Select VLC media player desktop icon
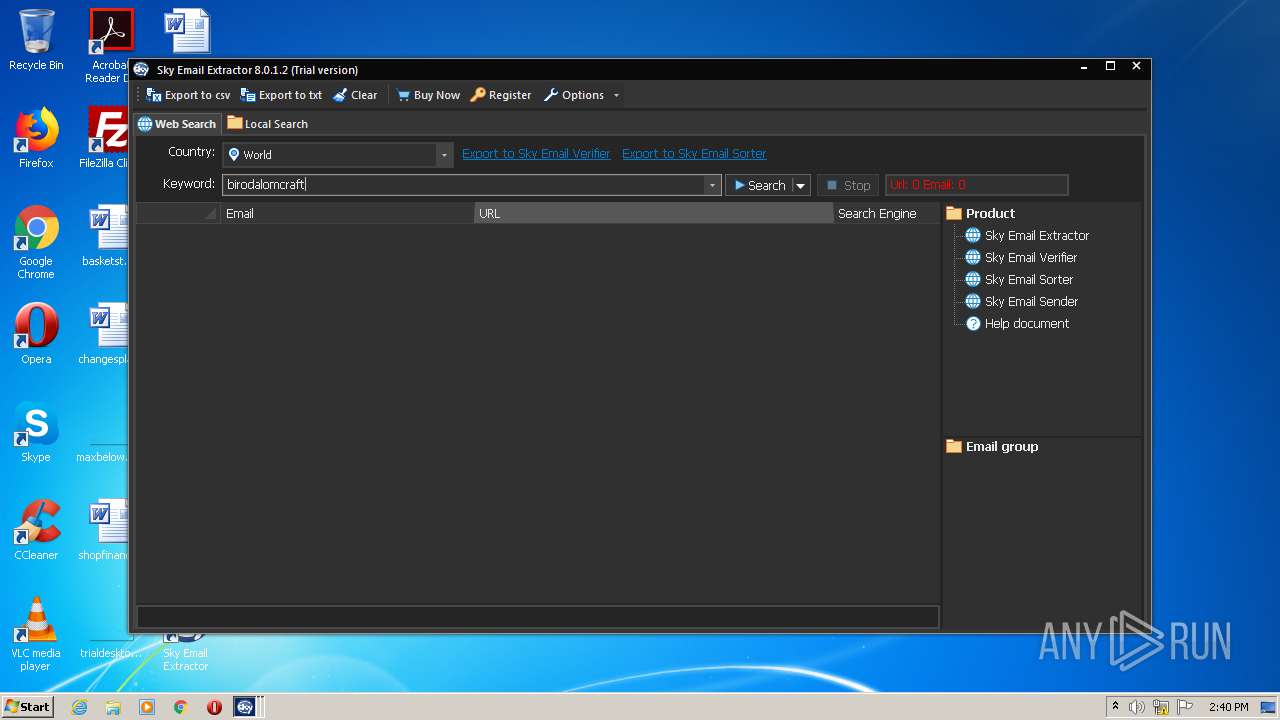 36,634
